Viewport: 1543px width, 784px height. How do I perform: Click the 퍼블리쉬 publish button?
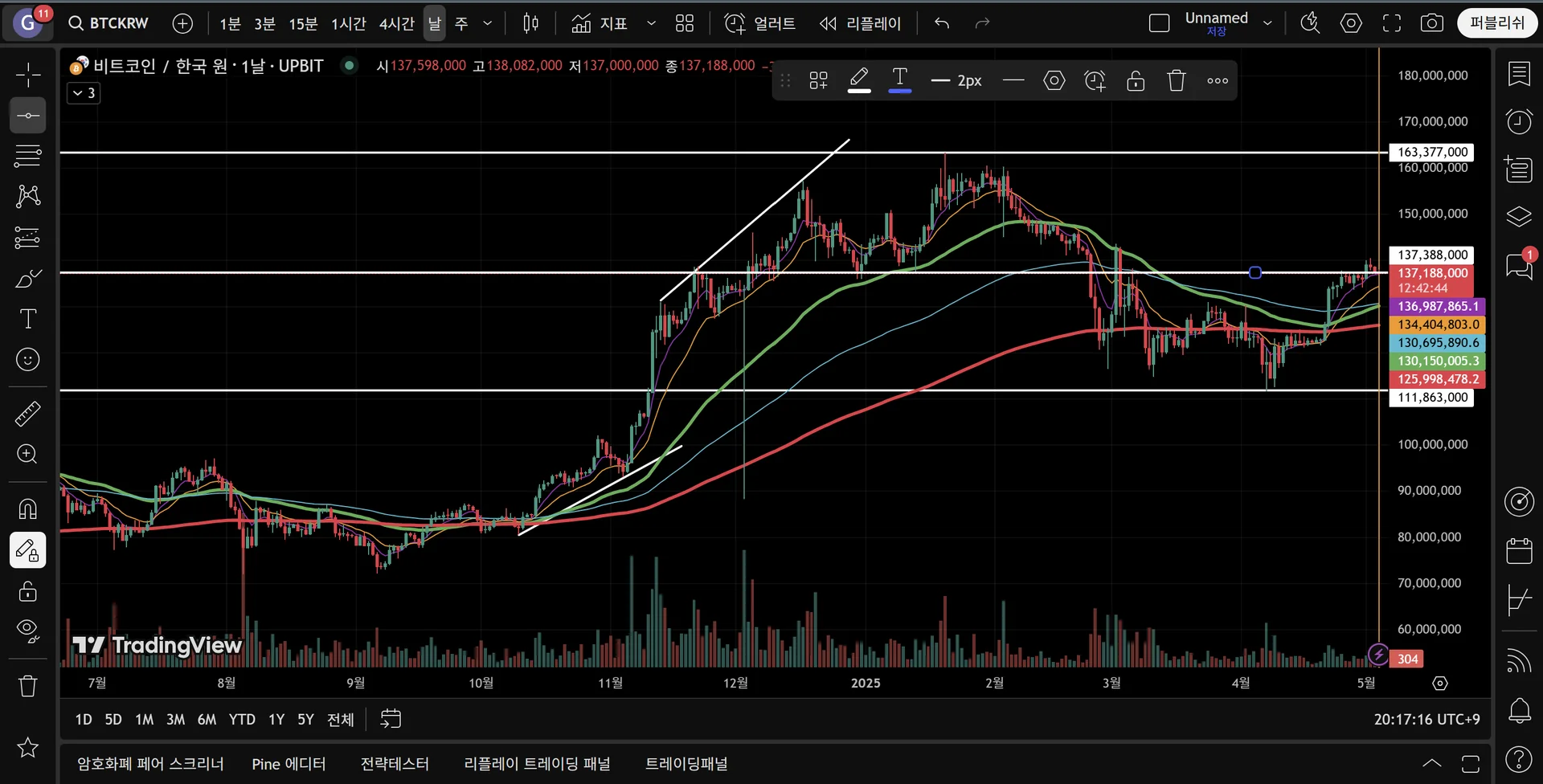[x=1497, y=23]
